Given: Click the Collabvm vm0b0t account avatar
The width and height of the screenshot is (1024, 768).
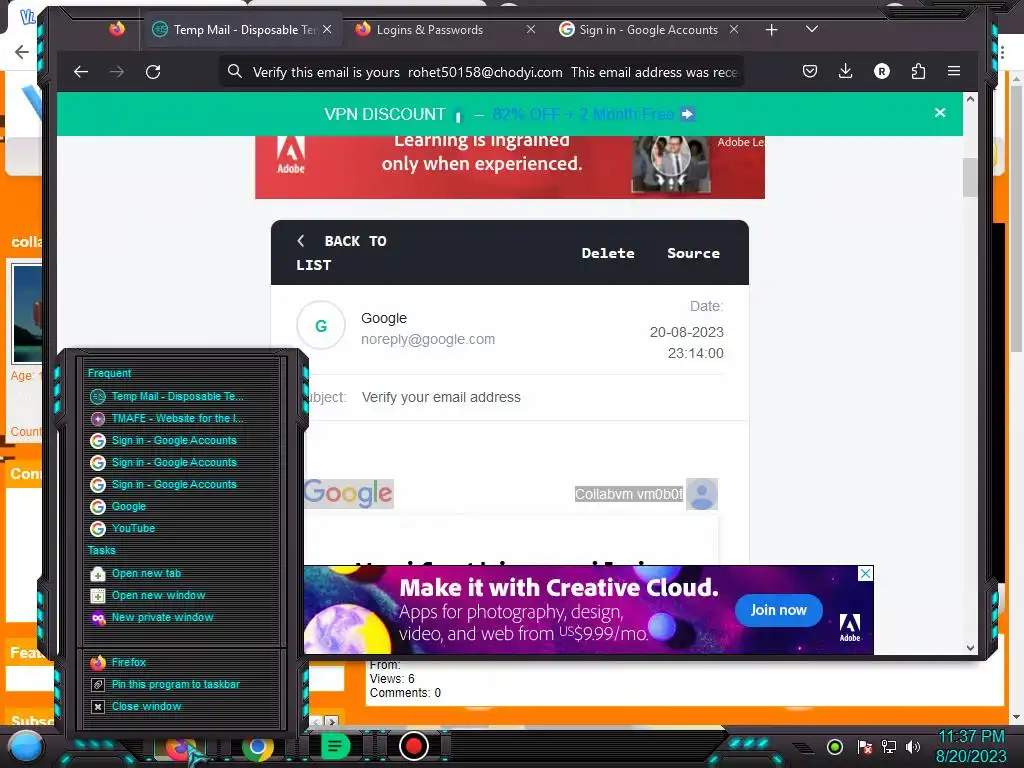Looking at the screenshot, I should pyautogui.click(x=702, y=494).
